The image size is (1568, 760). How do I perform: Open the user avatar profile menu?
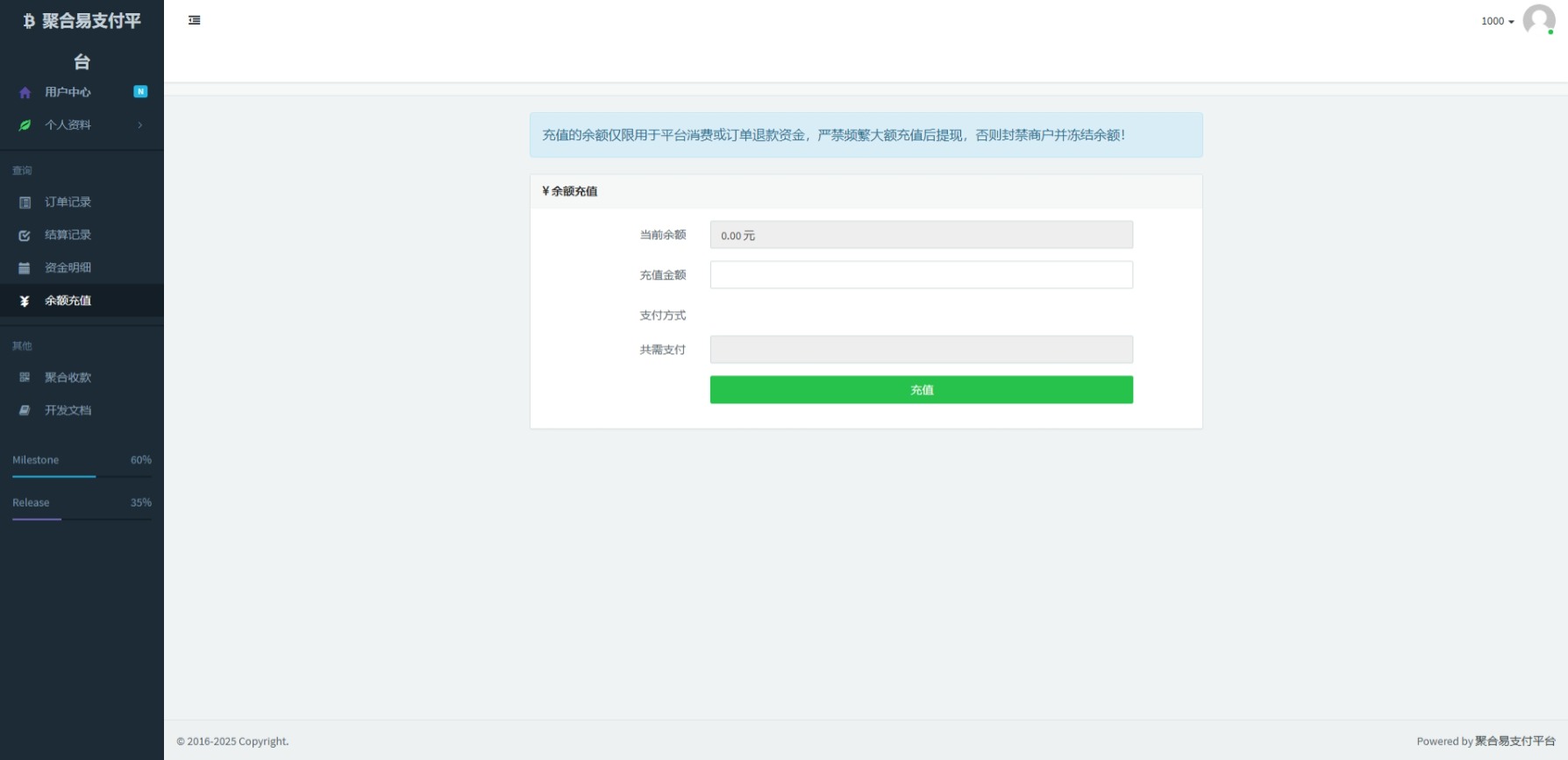tap(1538, 19)
